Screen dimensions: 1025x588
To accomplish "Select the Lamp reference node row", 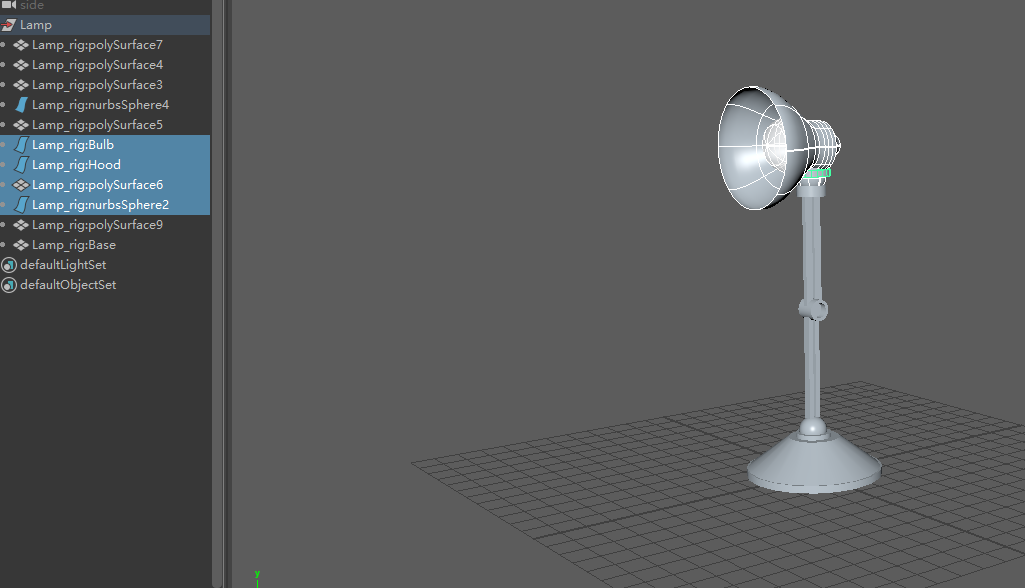I will [x=105, y=25].
